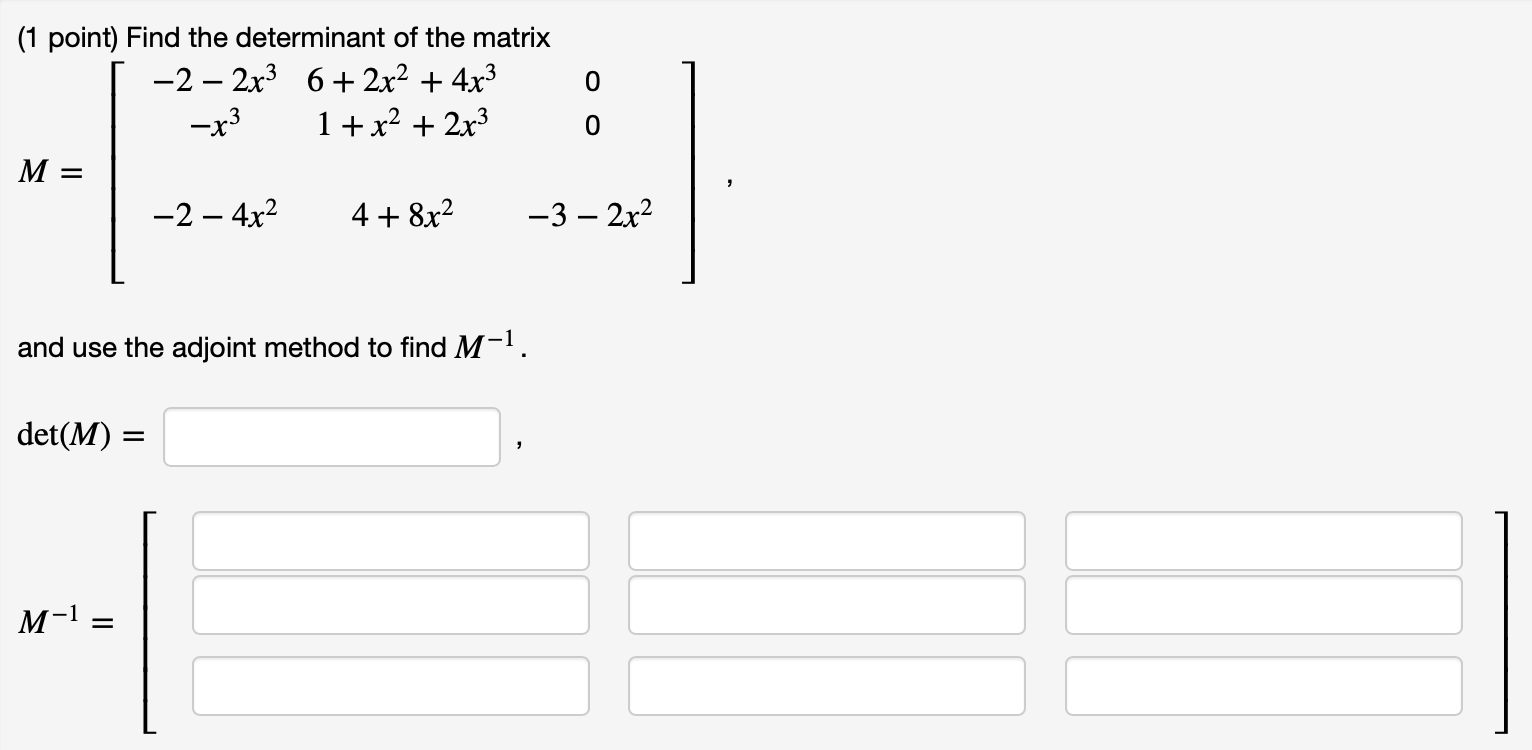Click the center entry box of M⁻¹
Viewport: 1532px width, 750px height.
click(x=827, y=604)
